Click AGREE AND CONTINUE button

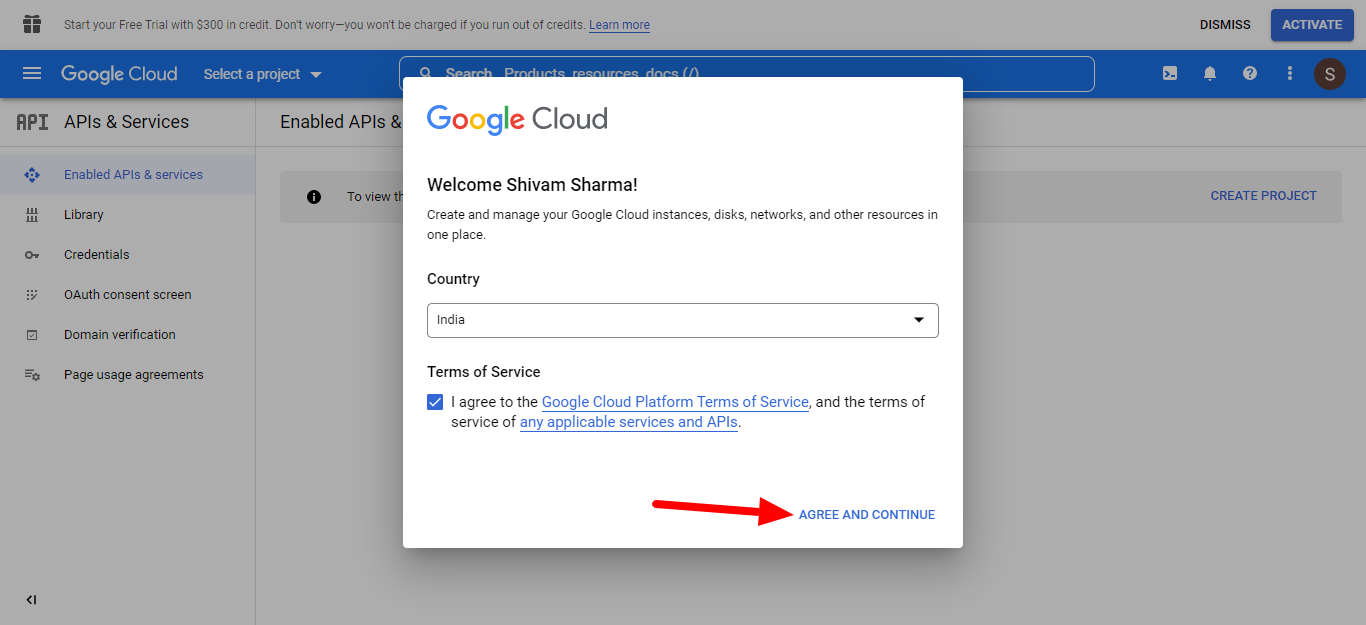(866, 515)
